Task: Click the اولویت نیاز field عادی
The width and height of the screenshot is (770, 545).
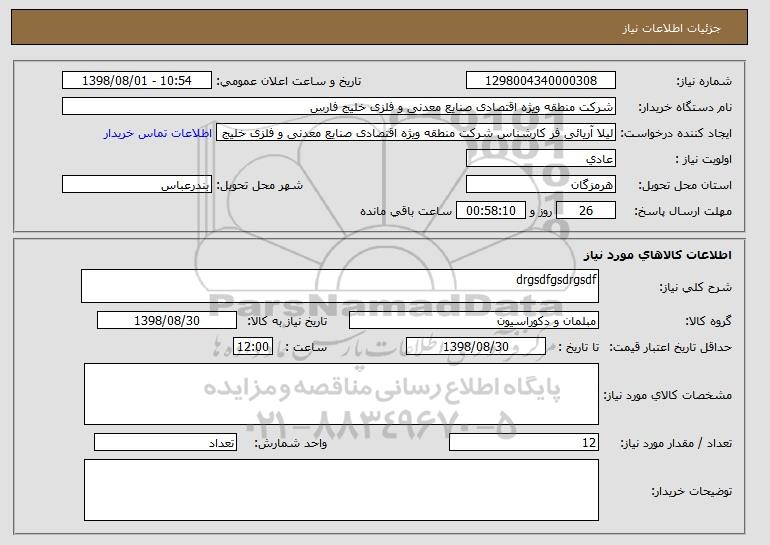Action: [x=541, y=159]
